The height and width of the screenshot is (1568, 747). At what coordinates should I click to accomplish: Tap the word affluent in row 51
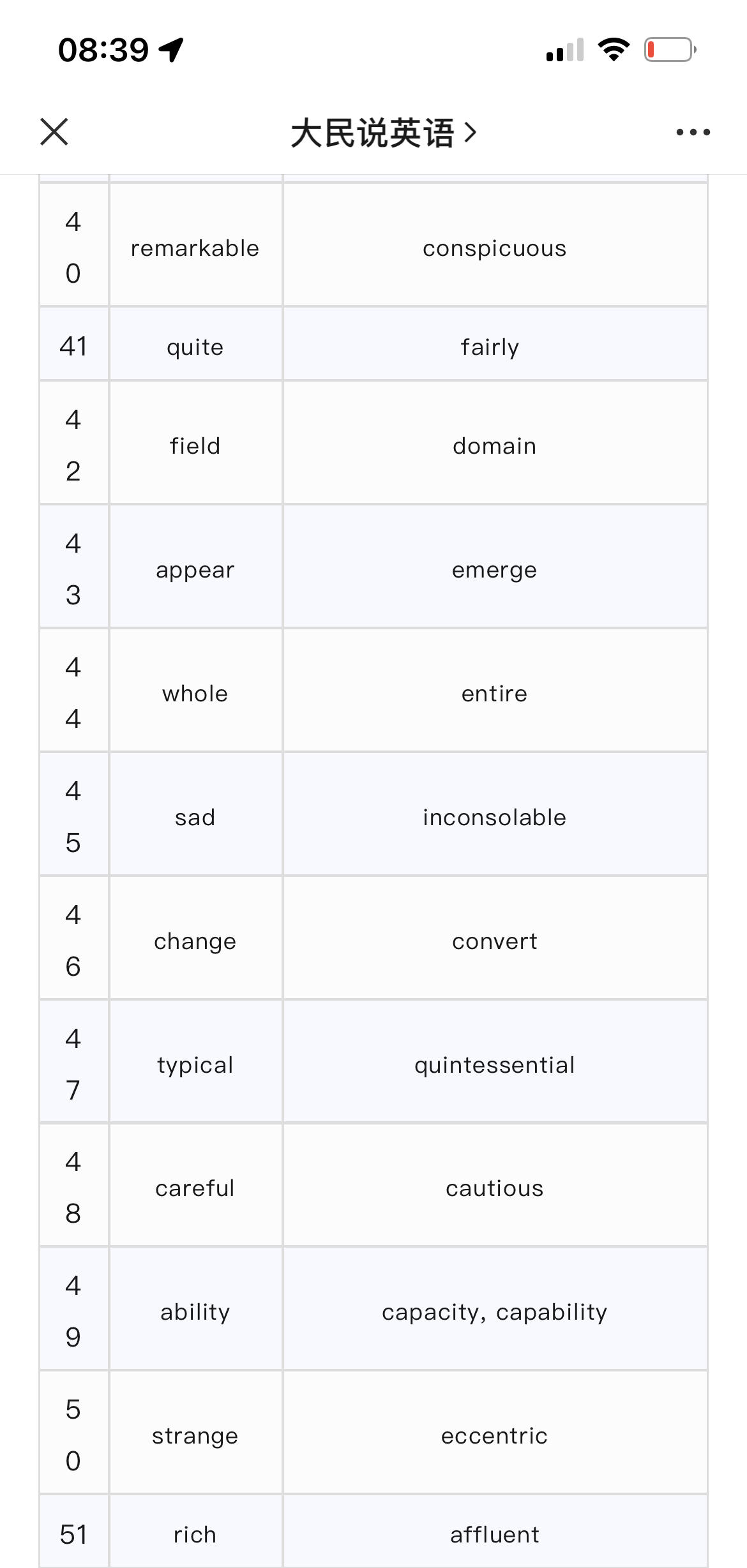click(495, 1535)
